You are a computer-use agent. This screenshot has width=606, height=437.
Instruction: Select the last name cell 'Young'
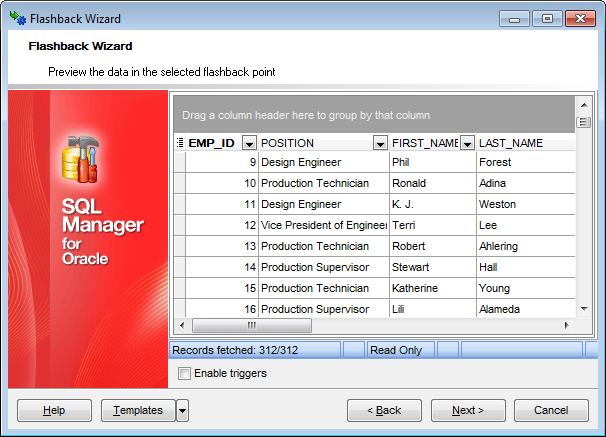pyautogui.click(x=526, y=288)
